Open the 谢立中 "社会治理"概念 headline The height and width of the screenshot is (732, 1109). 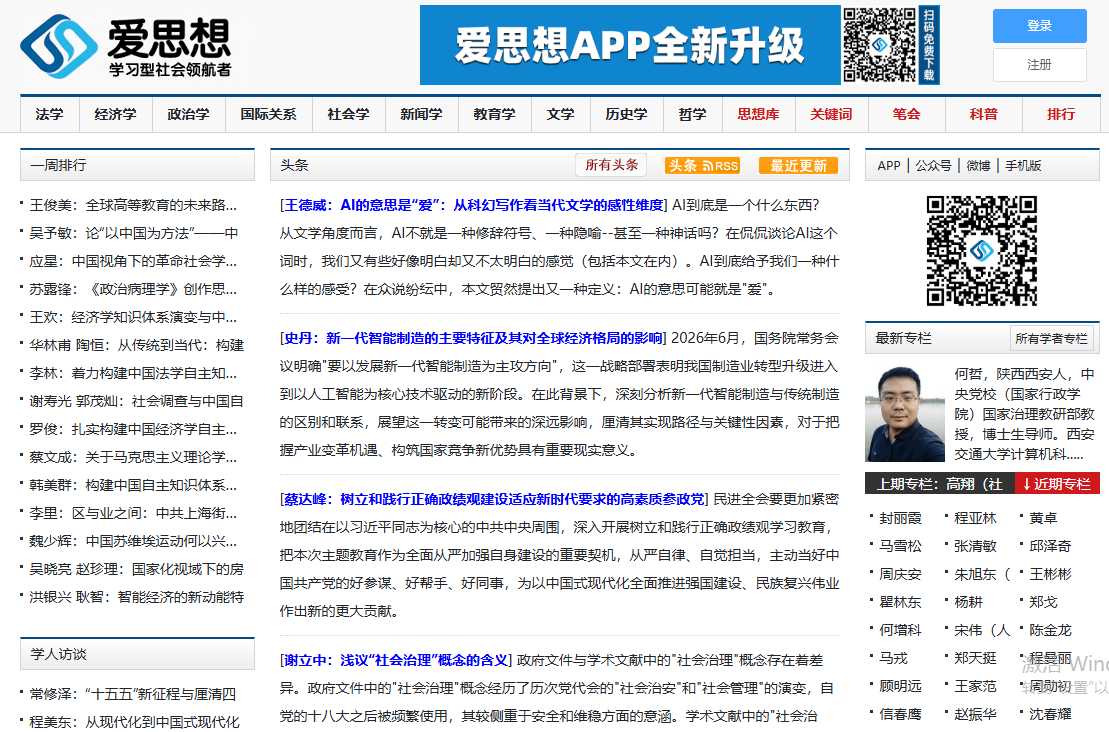pos(395,661)
